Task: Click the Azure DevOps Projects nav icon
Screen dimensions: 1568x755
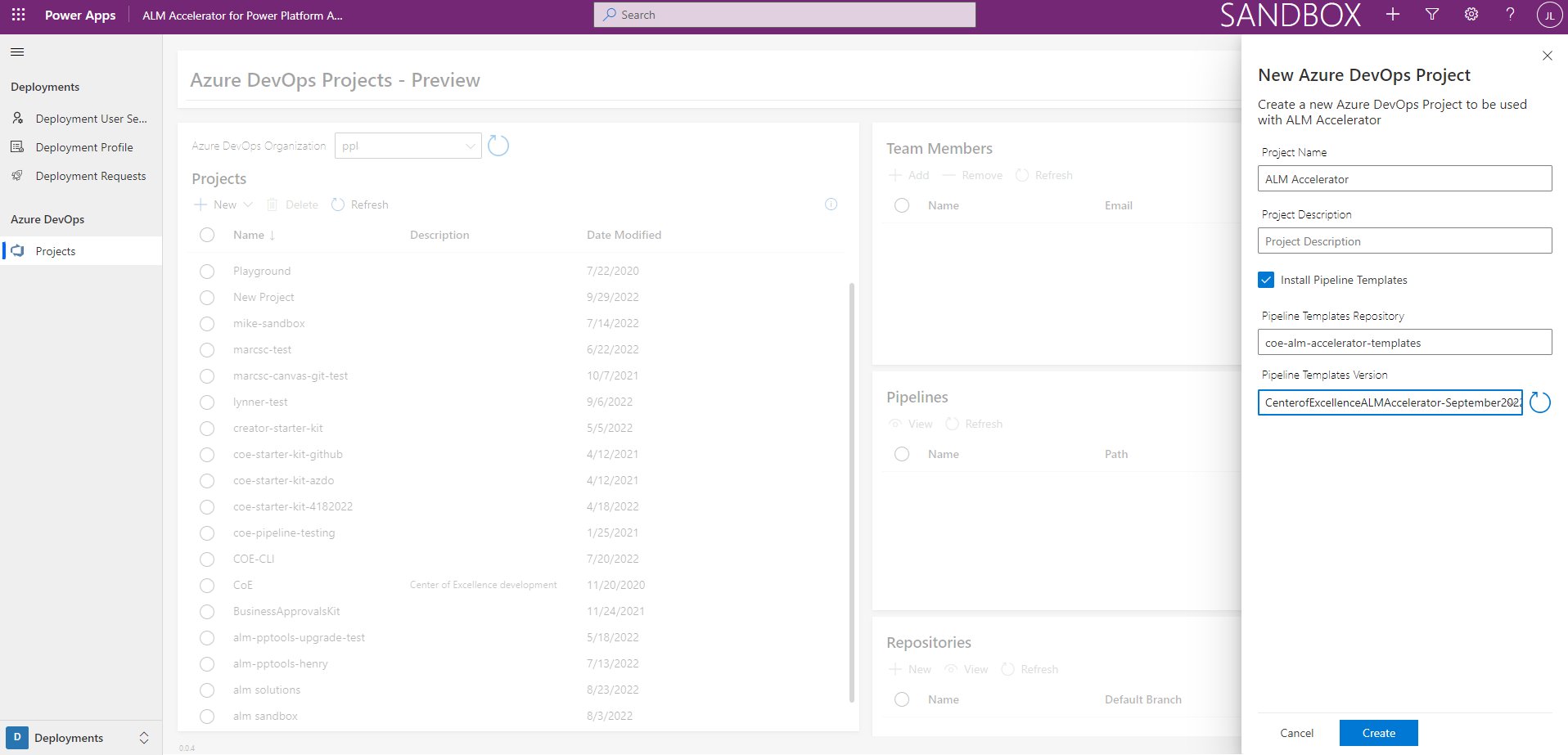Action: [17, 251]
